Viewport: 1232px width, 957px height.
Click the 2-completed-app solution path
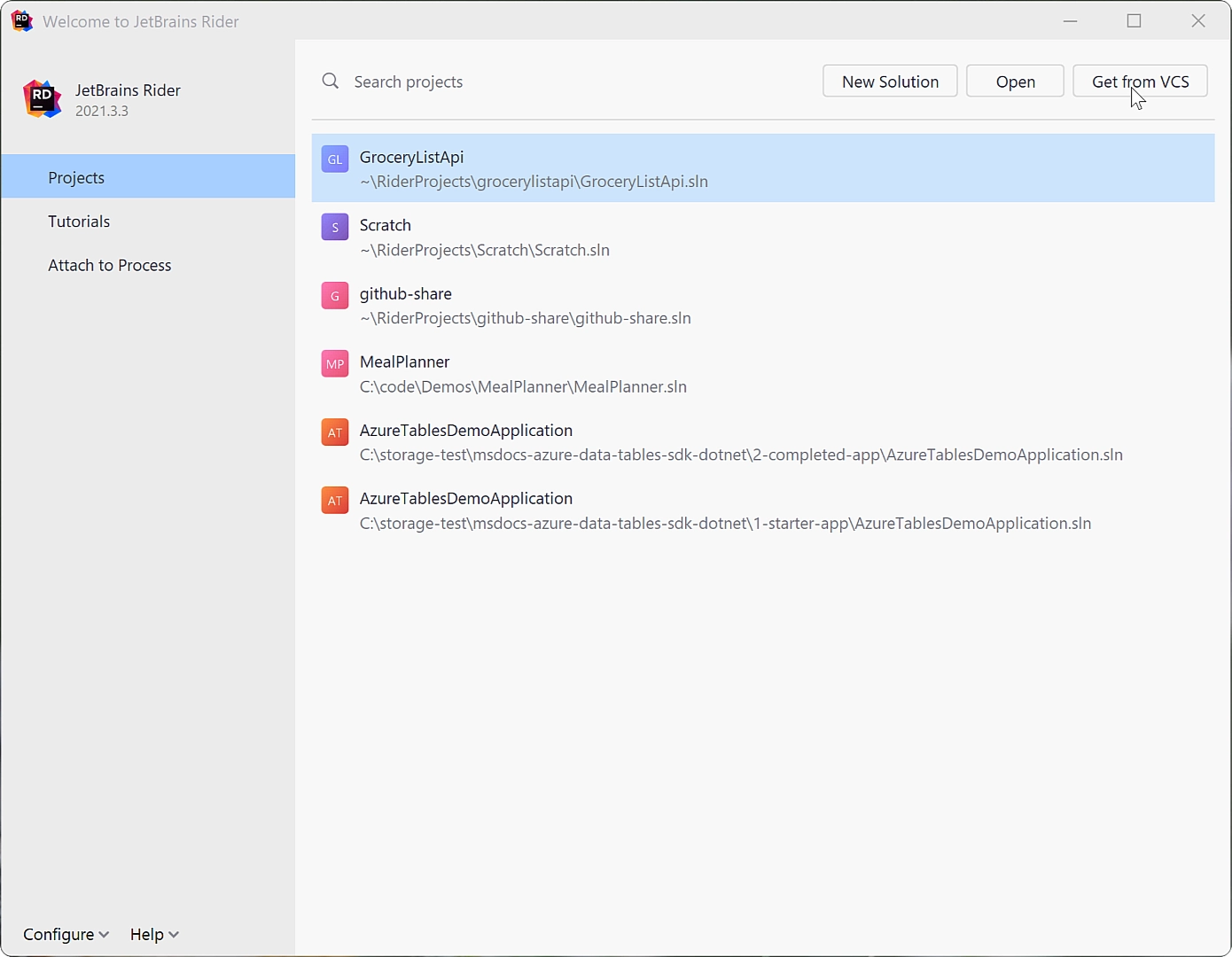tap(741, 455)
